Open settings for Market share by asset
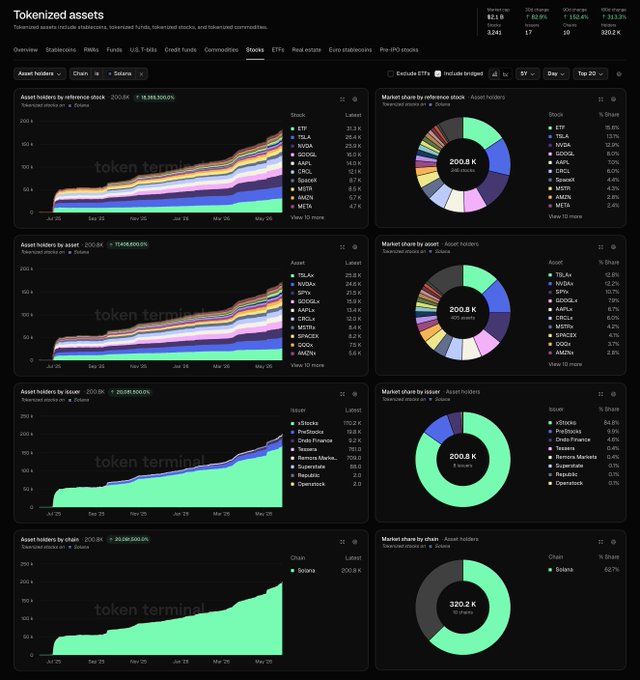The image size is (640, 680). point(613,247)
